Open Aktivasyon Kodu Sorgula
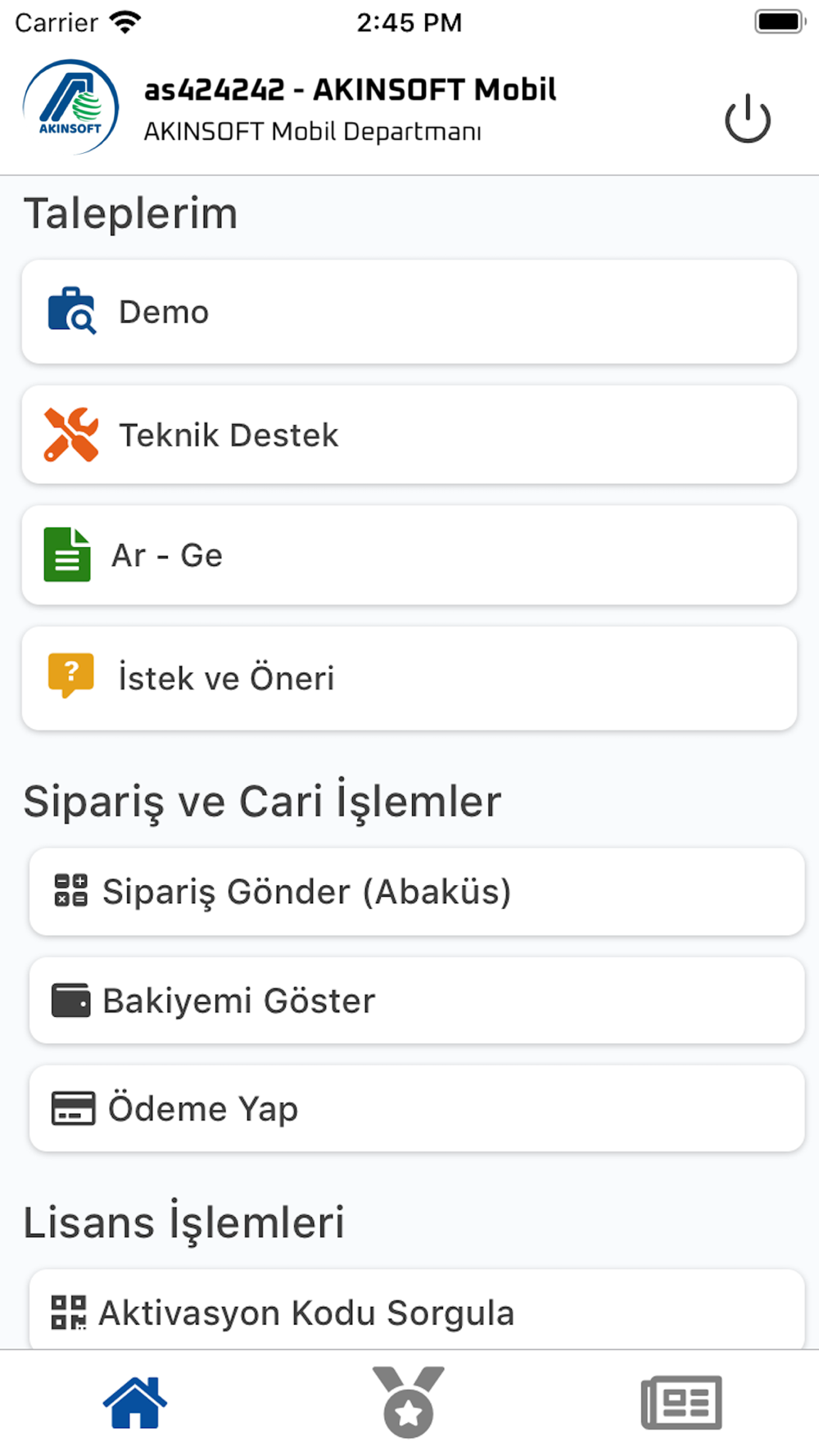The height and width of the screenshot is (1456, 819). click(x=417, y=1310)
